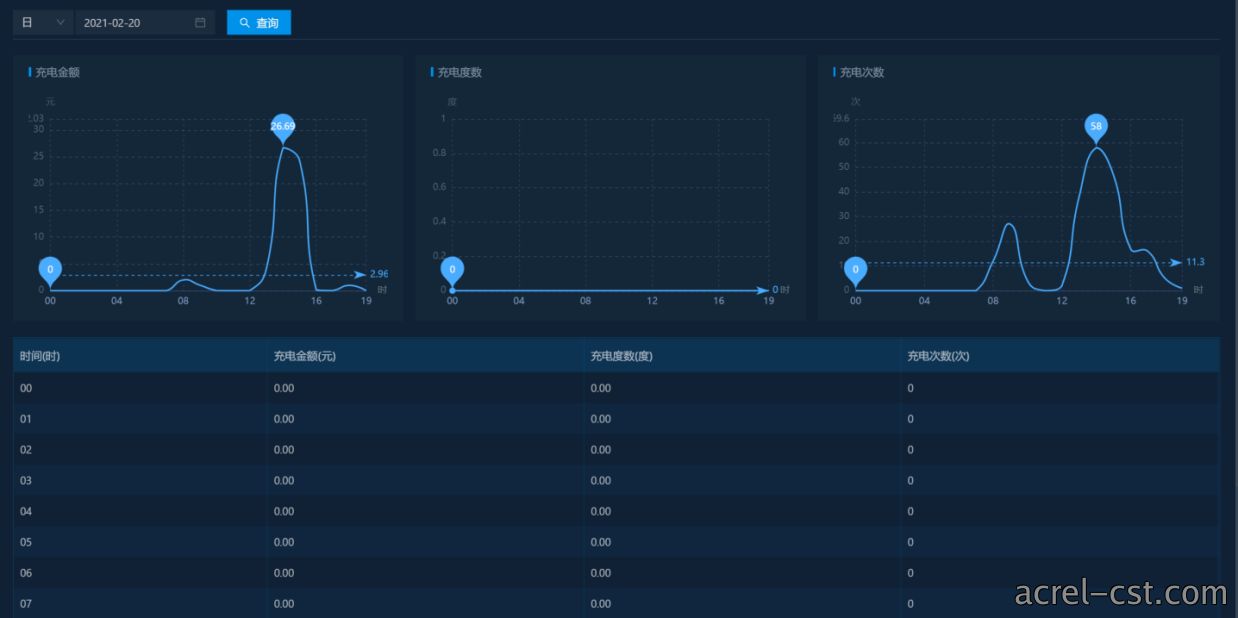The height and width of the screenshot is (618, 1238).
Task: Select the table row for hour 03
Action: click(616, 481)
